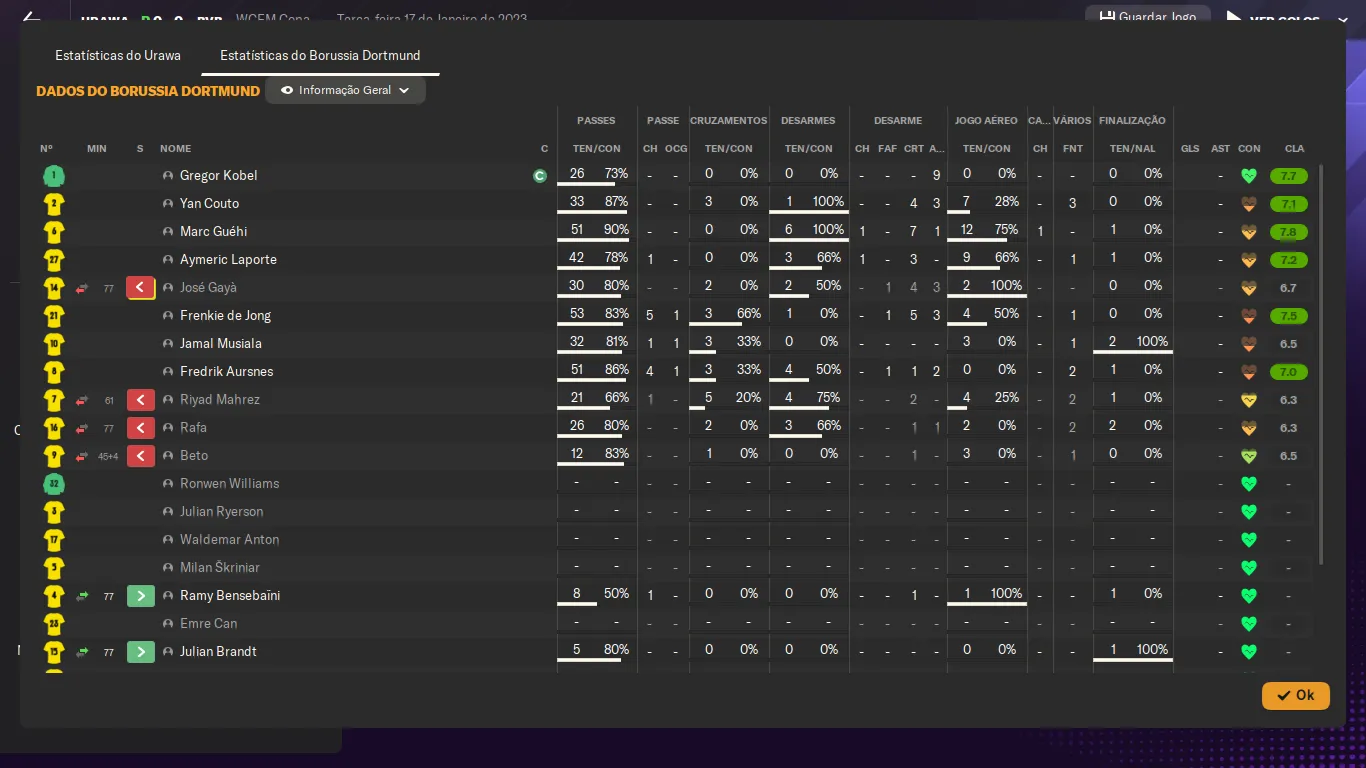Click Frenkie de Jong's number 21 shirt icon
The height and width of the screenshot is (768, 1366).
pyautogui.click(x=54, y=316)
